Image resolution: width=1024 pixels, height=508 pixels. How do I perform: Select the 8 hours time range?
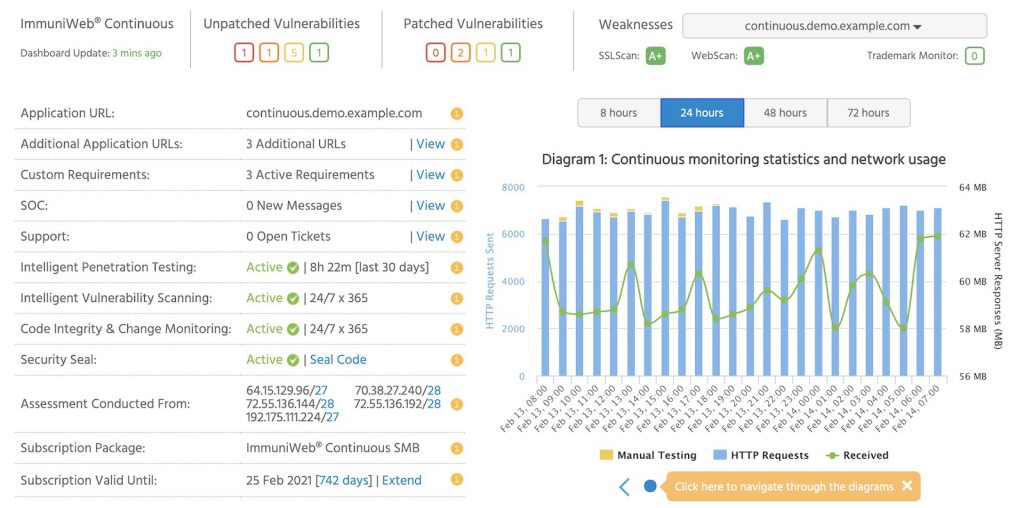coord(618,113)
